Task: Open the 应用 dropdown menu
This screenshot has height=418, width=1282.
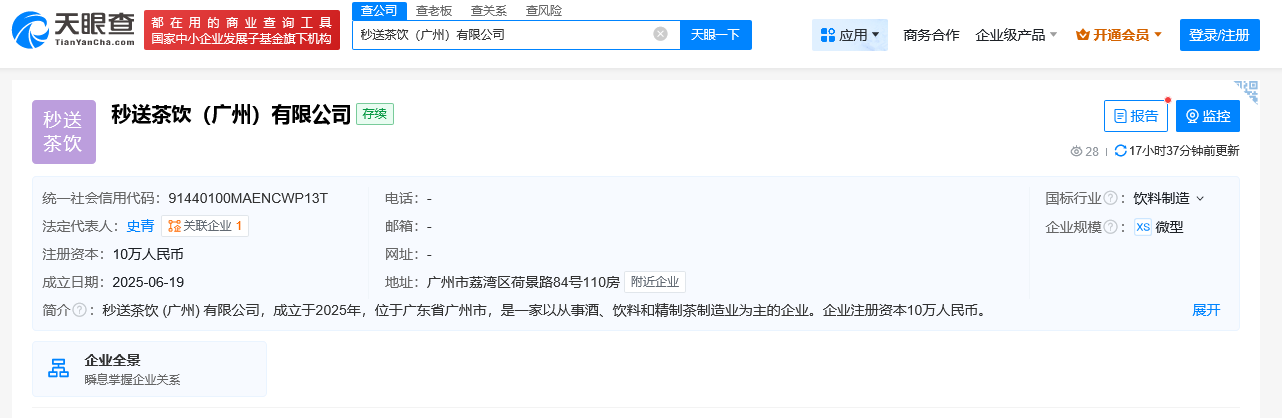Action: tap(850, 35)
